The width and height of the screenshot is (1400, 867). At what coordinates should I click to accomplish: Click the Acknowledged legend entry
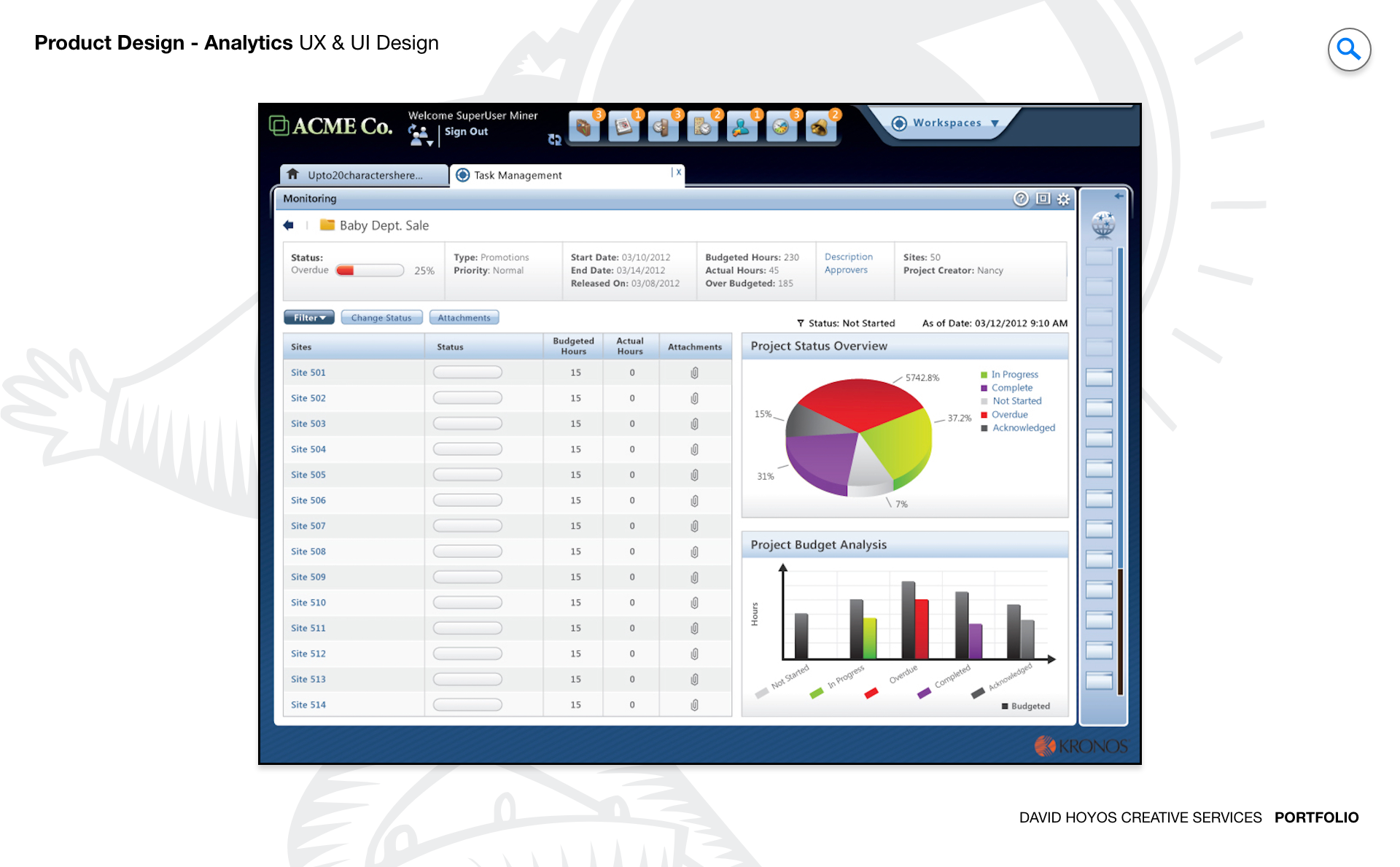point(1018,428)
